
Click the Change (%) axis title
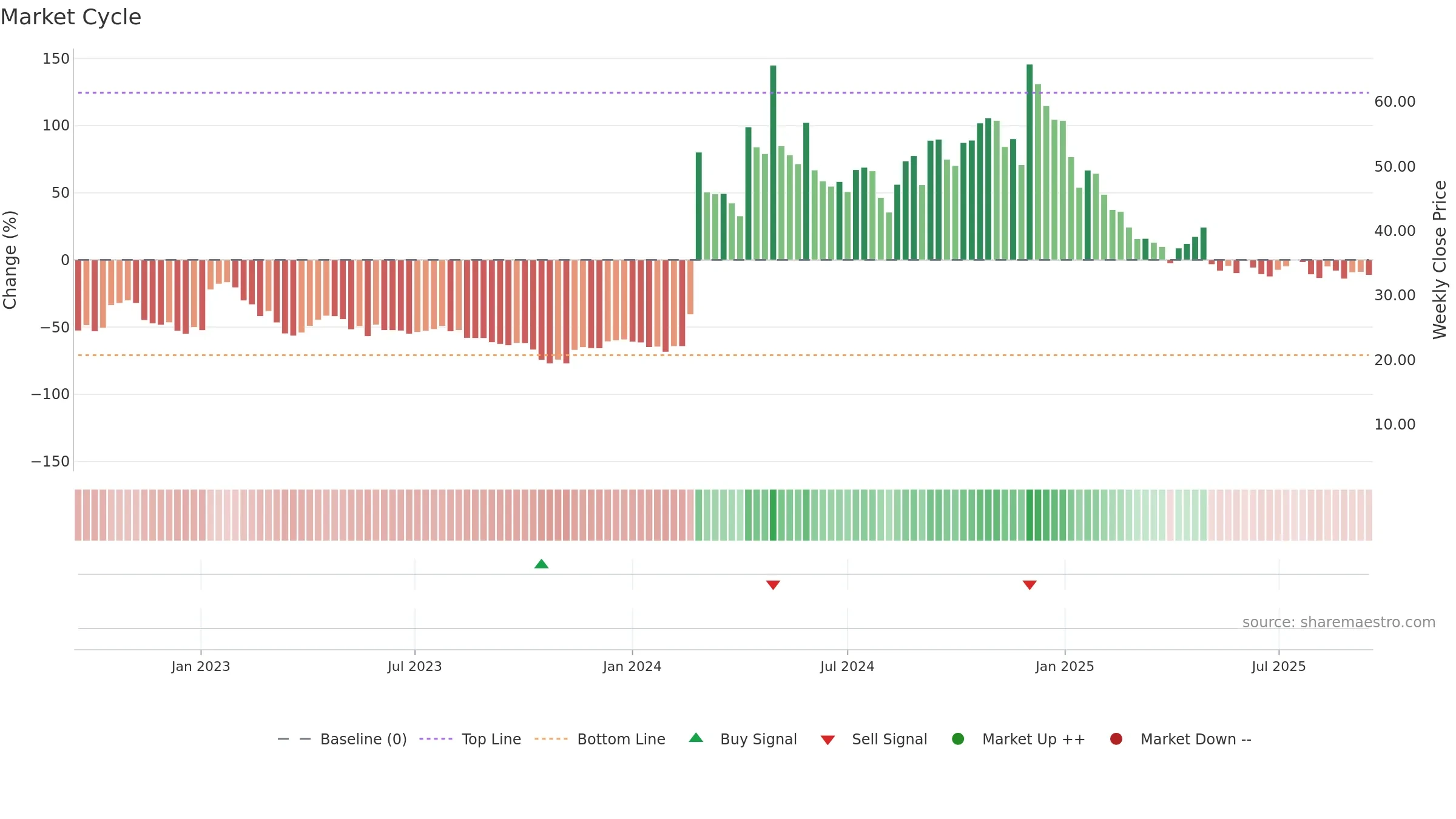[10, 260]
